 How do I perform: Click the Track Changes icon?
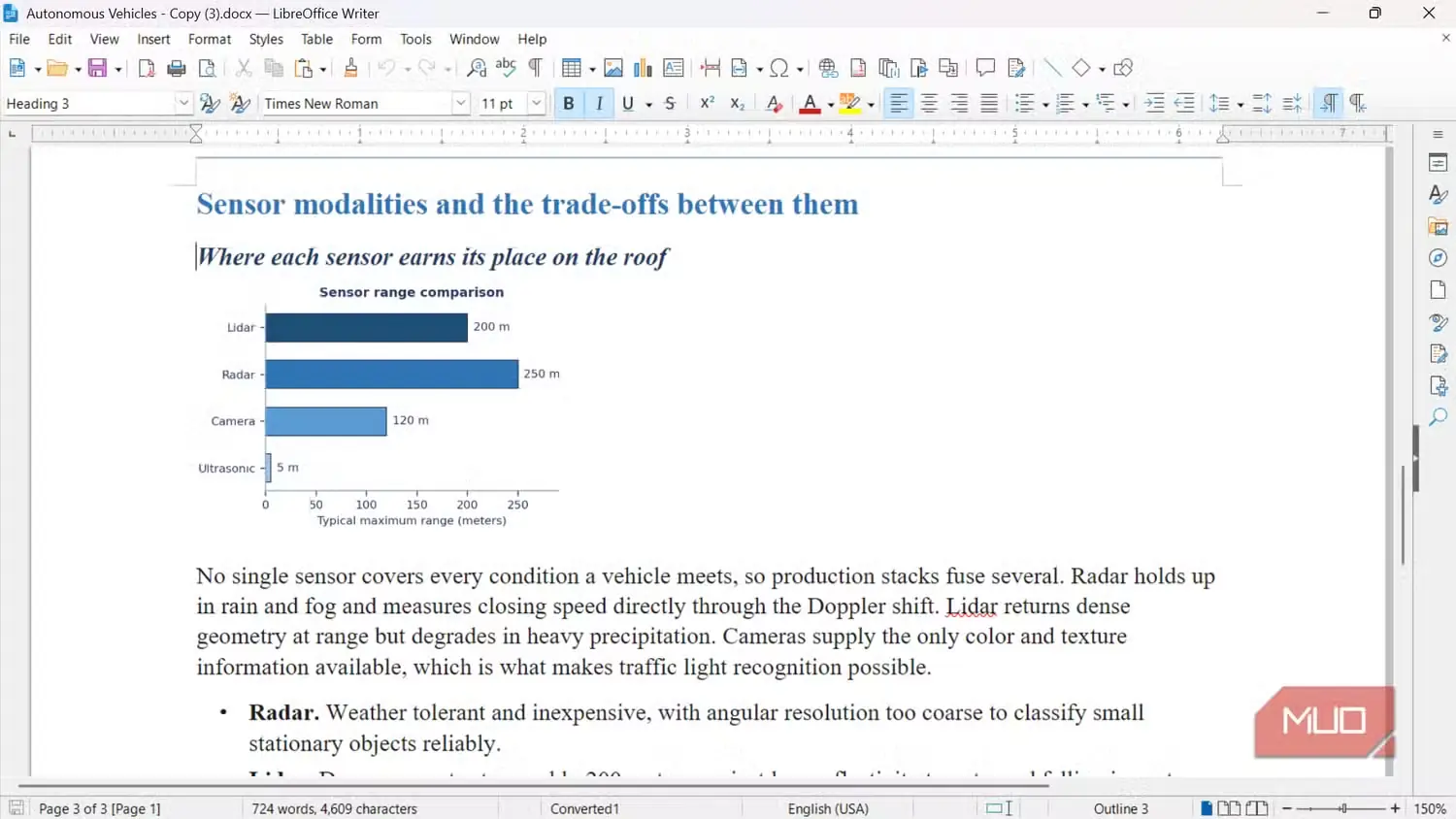tap(1016, 68)
